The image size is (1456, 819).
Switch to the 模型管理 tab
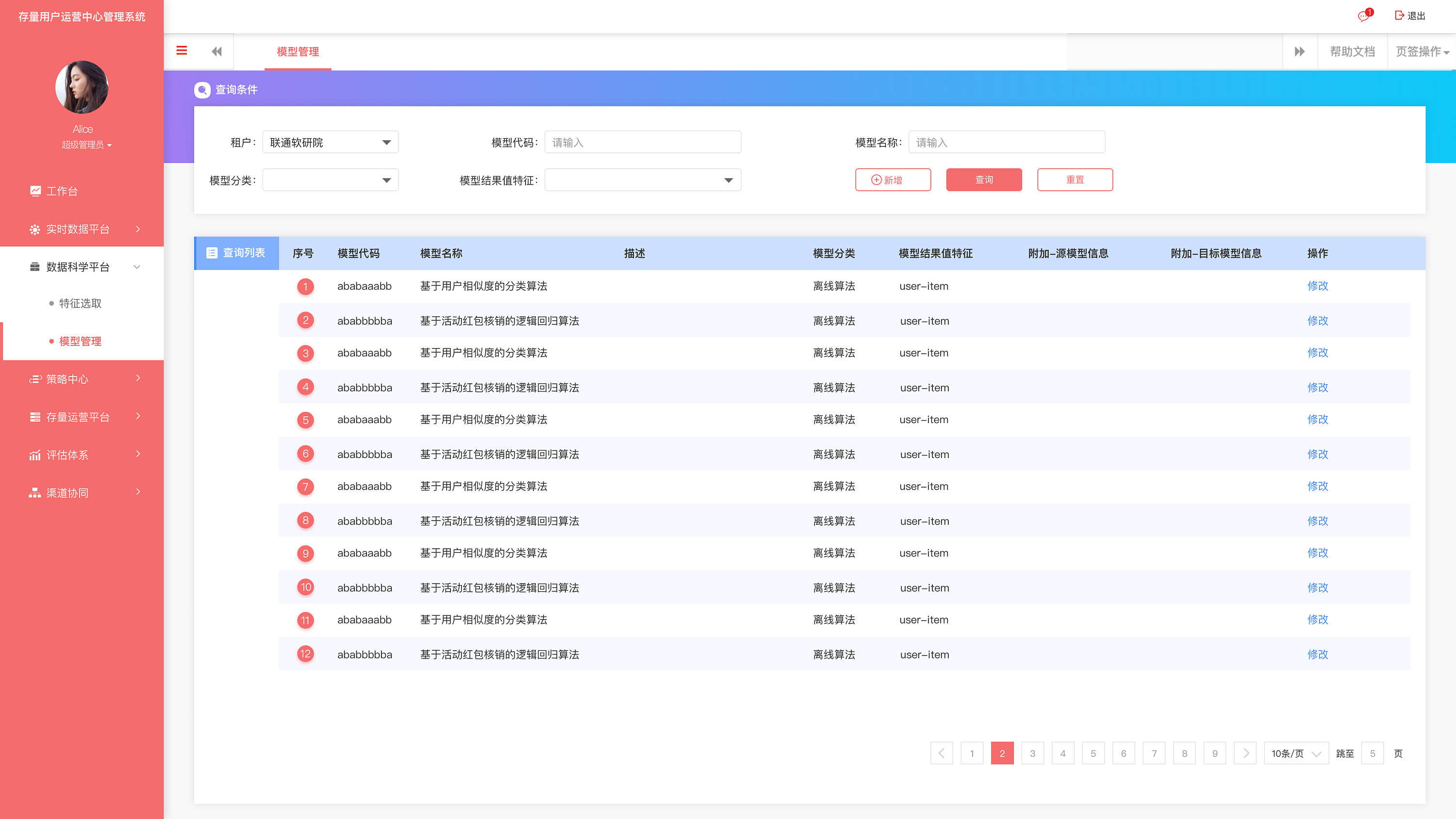[x=298, y=51]
